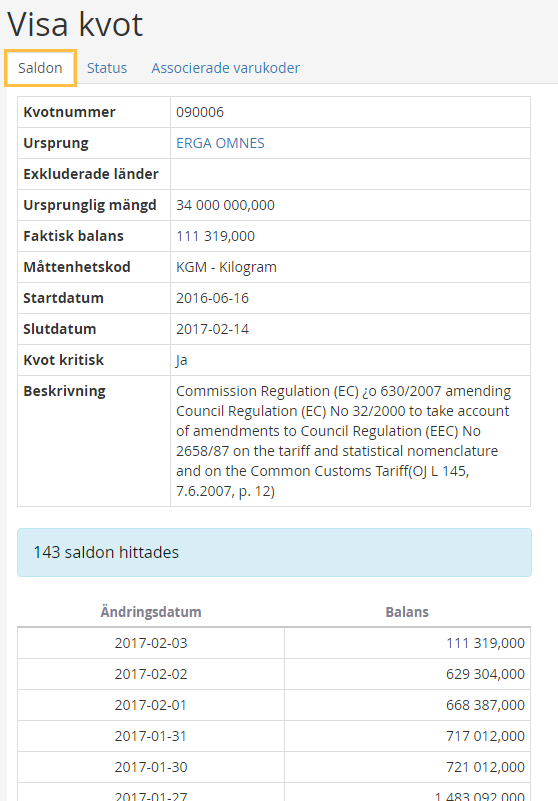Click the Visa kvot page heading

tap(75, 24)
